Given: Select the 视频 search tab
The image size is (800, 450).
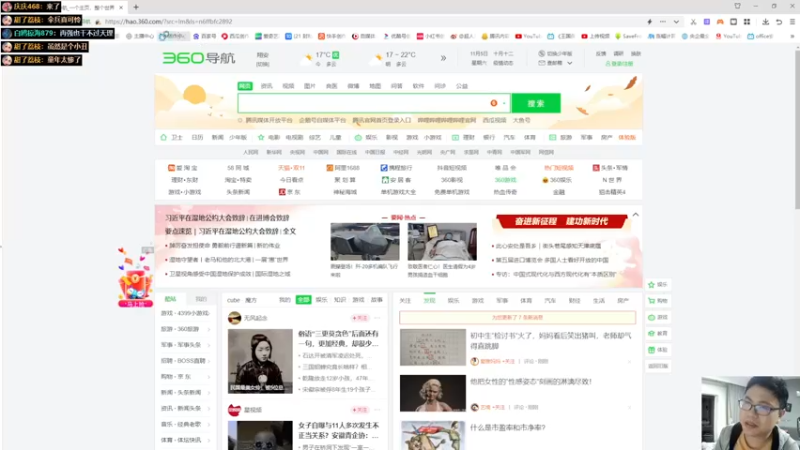Looking at the screenshot, I should 288,86.
